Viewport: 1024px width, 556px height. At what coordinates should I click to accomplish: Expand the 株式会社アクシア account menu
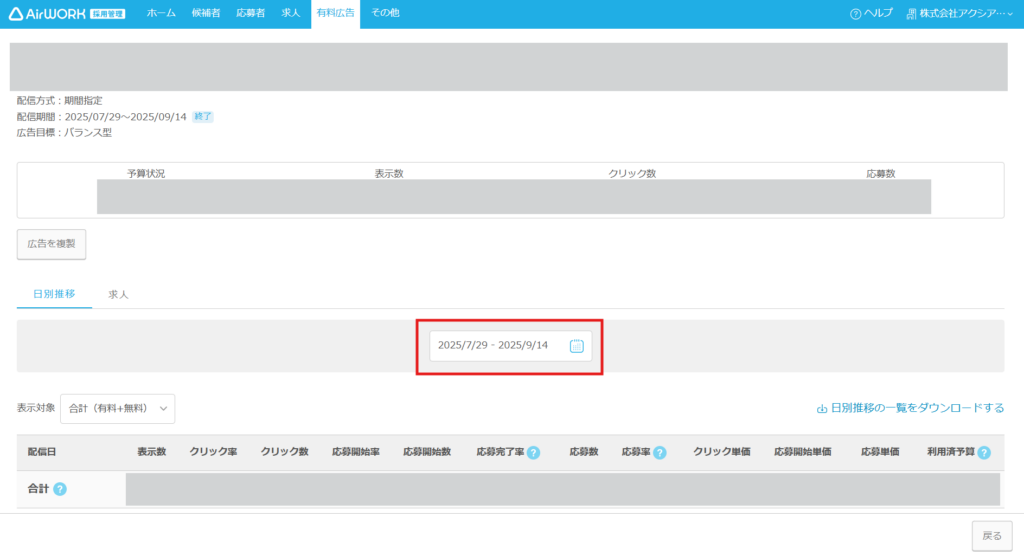coord(959,14)
